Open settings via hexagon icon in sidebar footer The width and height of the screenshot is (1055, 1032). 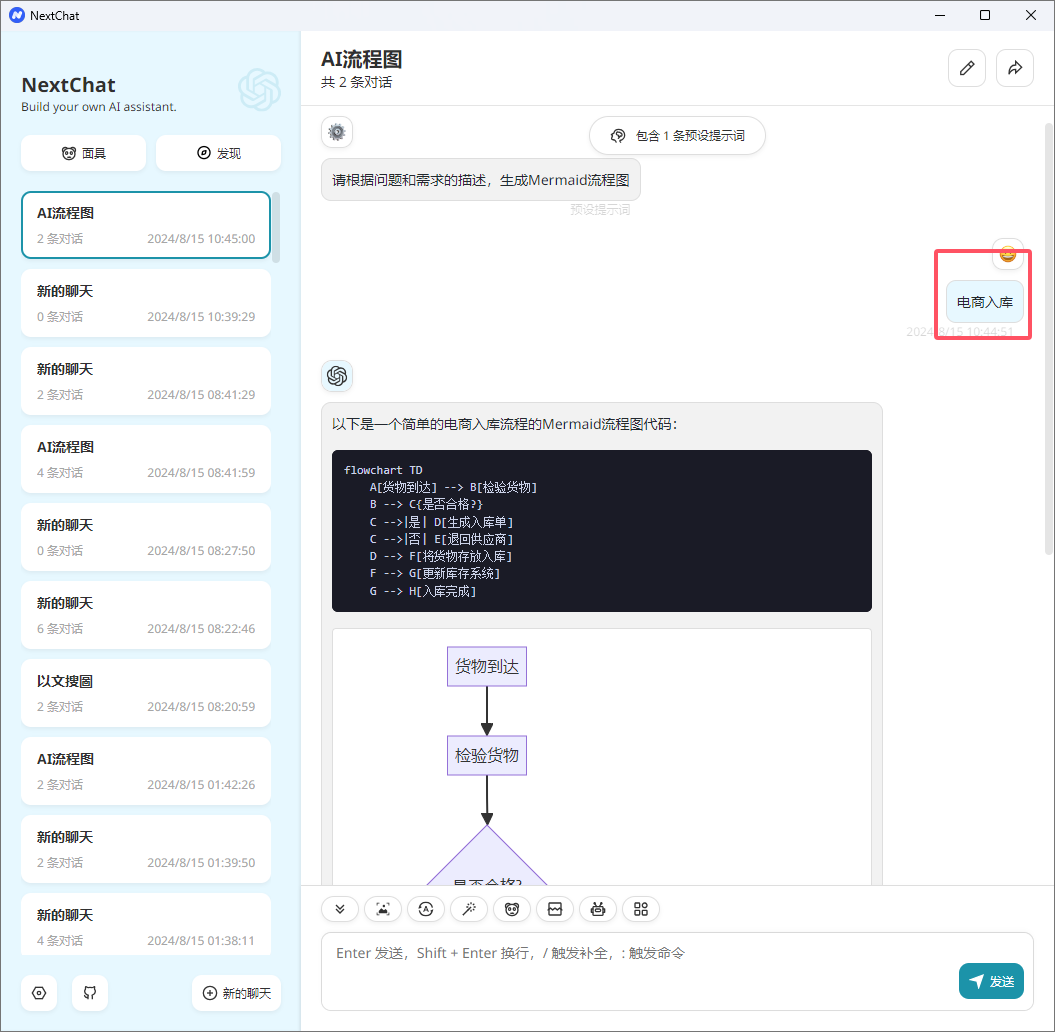(39, 993)
